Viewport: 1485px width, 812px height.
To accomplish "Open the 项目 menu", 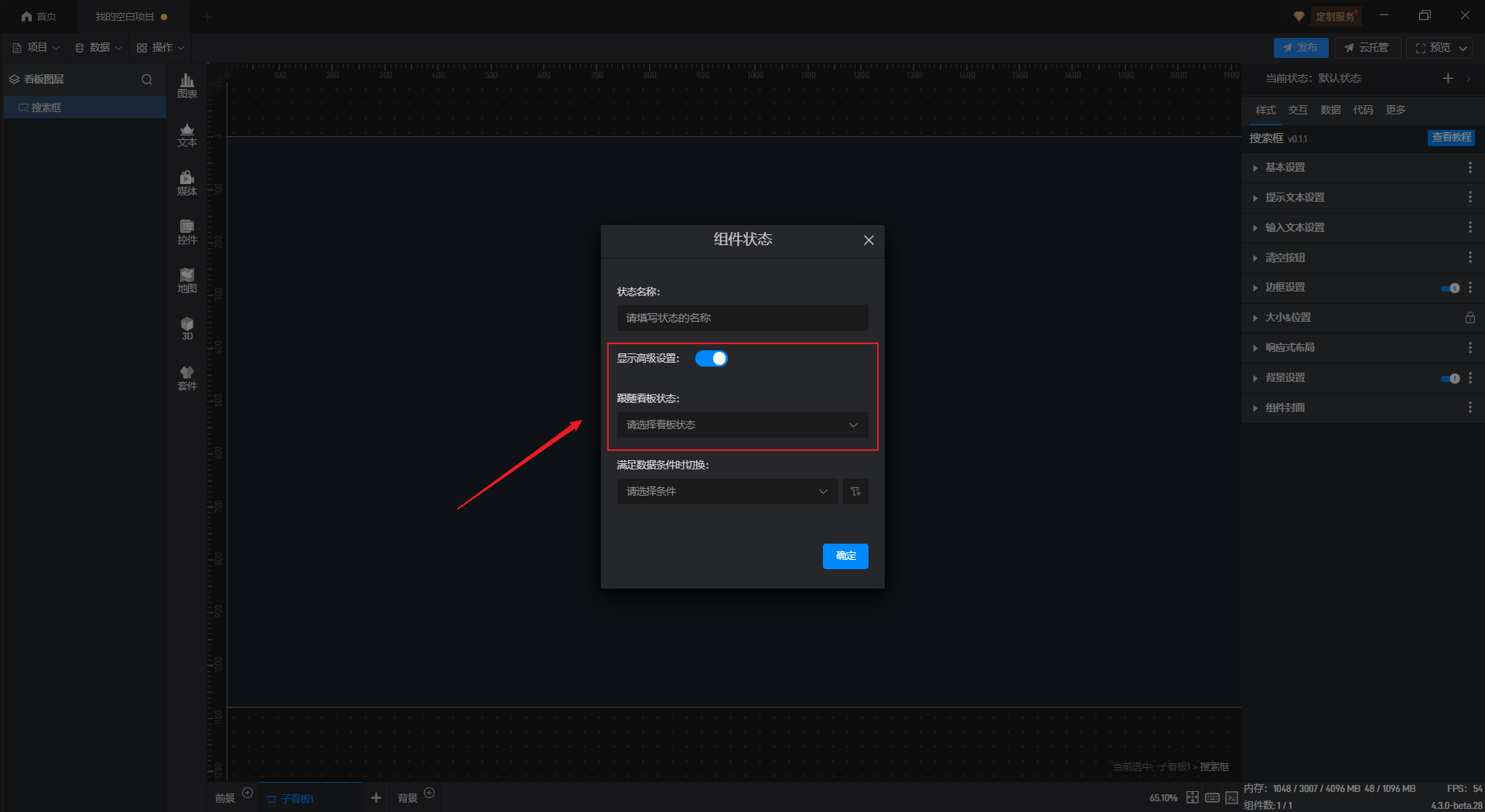I will 36,48.
